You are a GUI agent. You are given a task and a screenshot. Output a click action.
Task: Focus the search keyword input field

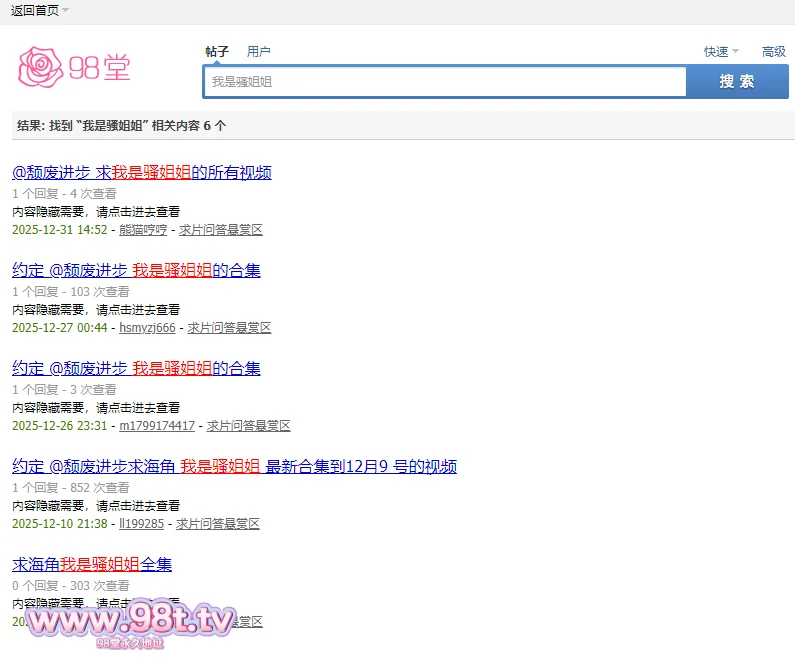point(444,82)
